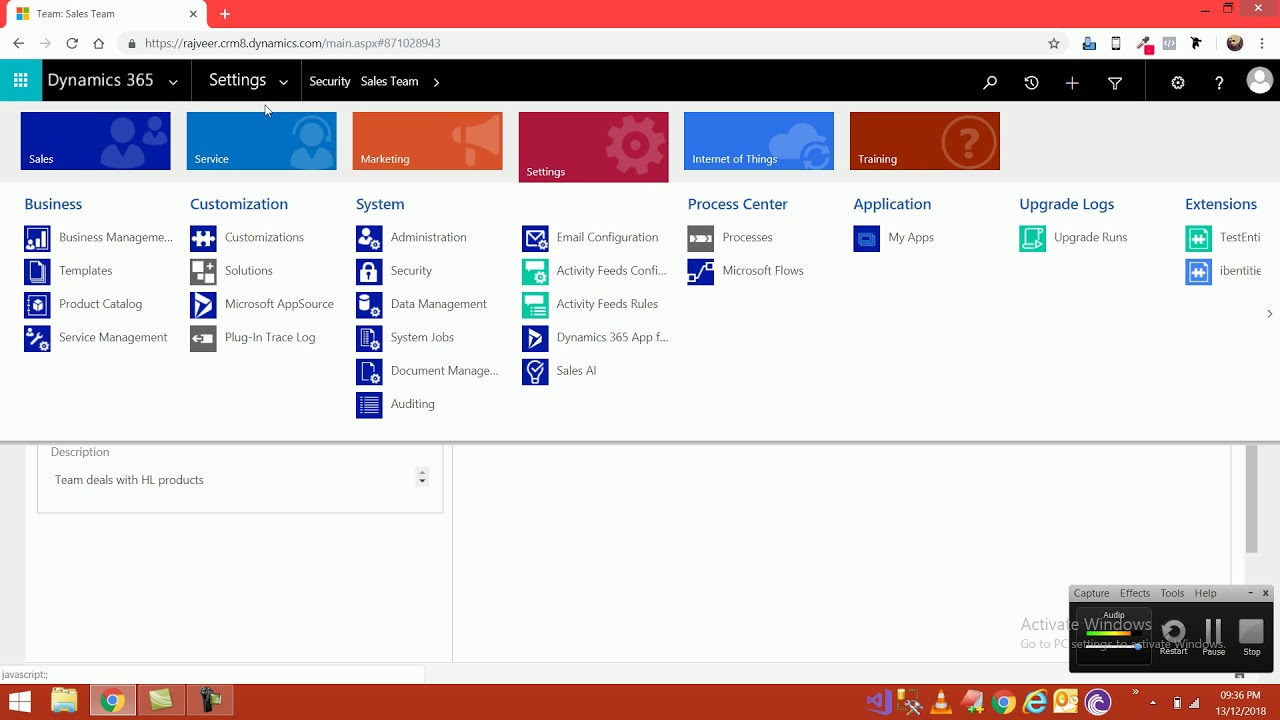Collapse the Settings navigation dropdown chevron
1280x720 pixels.
coord(283,82)
